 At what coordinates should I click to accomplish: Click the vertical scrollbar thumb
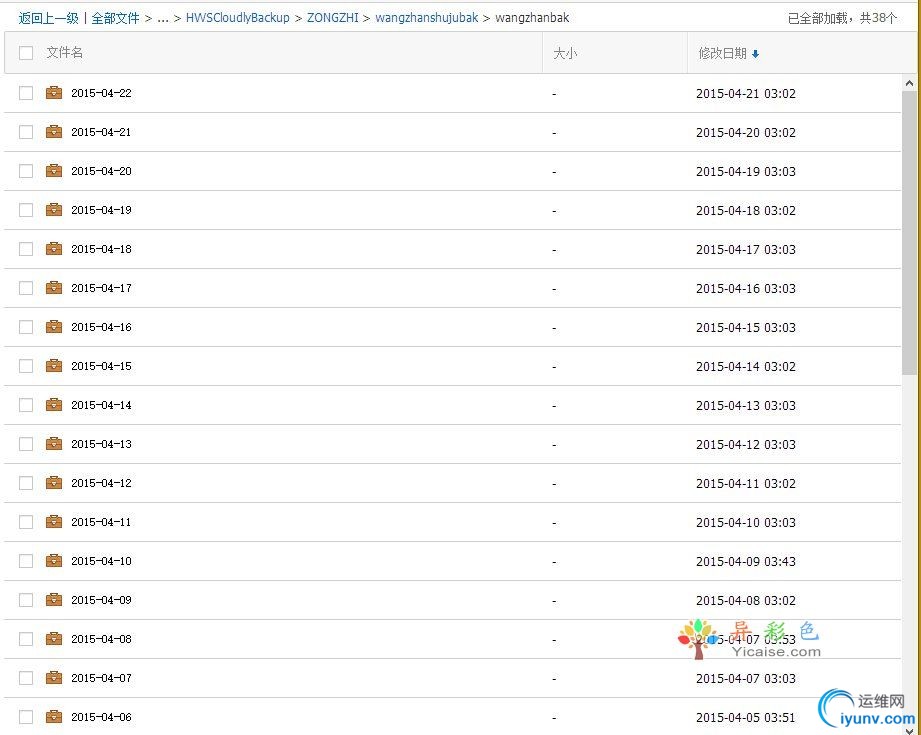909,233
